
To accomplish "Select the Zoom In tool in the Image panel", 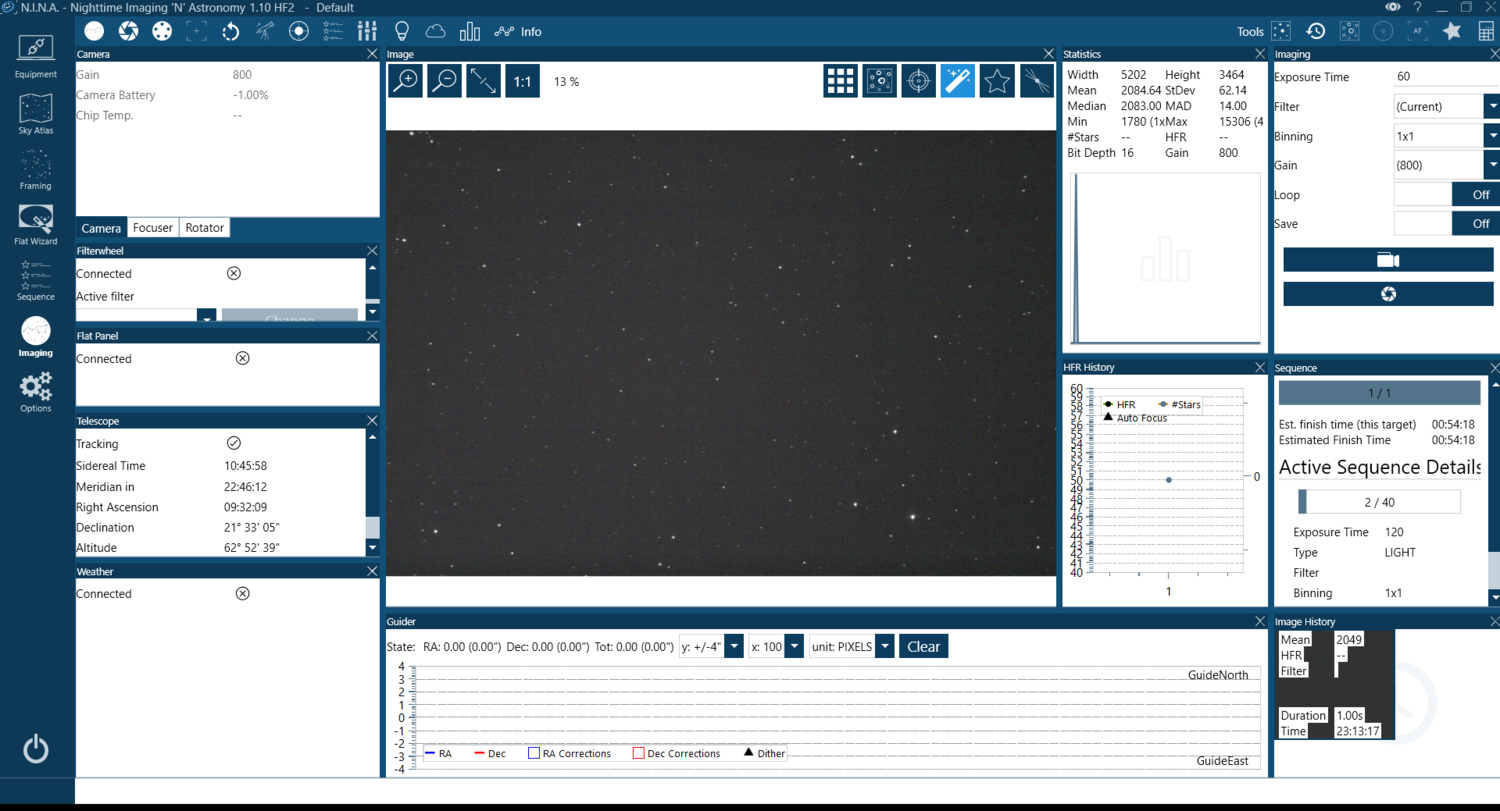I will pyautogui.click(x=404, y=81).
